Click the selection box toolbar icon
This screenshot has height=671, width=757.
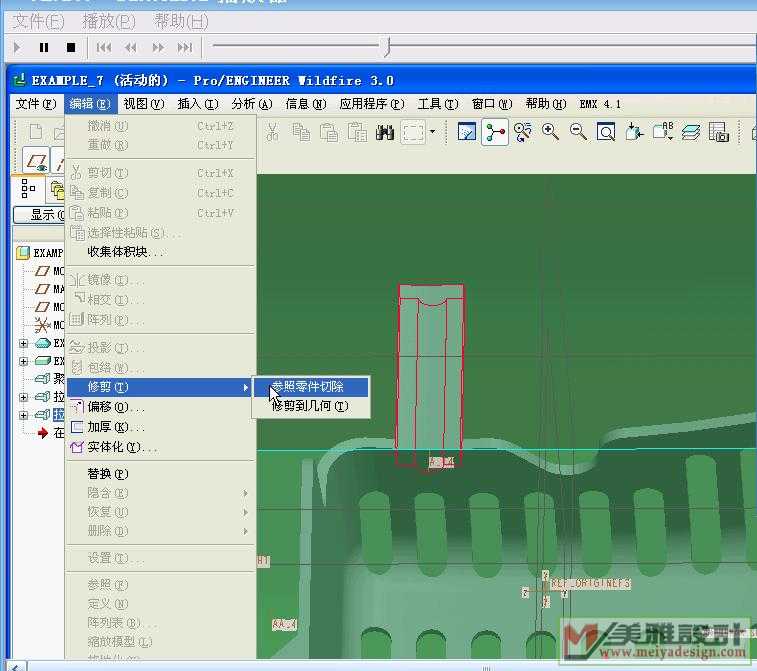coord(413,132)
